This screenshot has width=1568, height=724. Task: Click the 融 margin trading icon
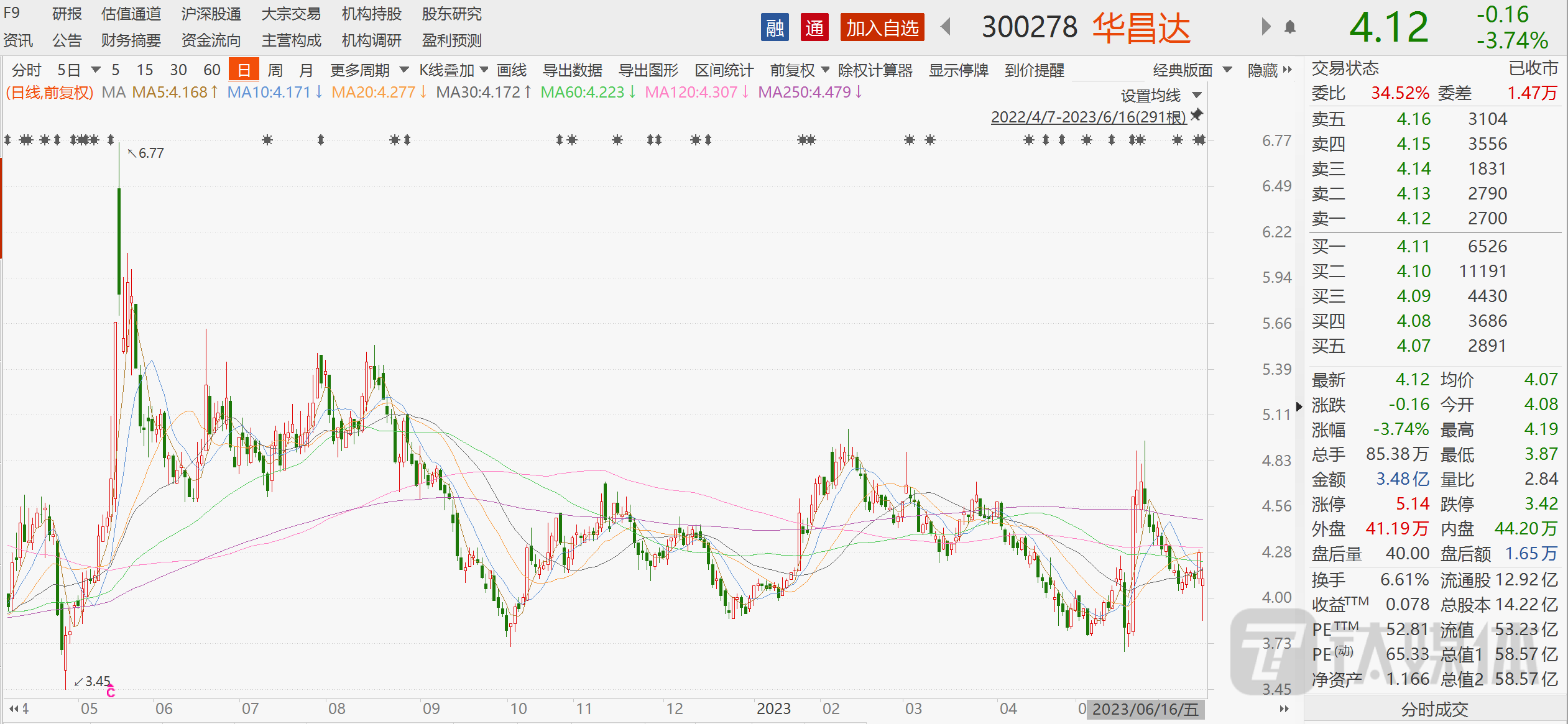pyautogui.click(x=774, y=27)
